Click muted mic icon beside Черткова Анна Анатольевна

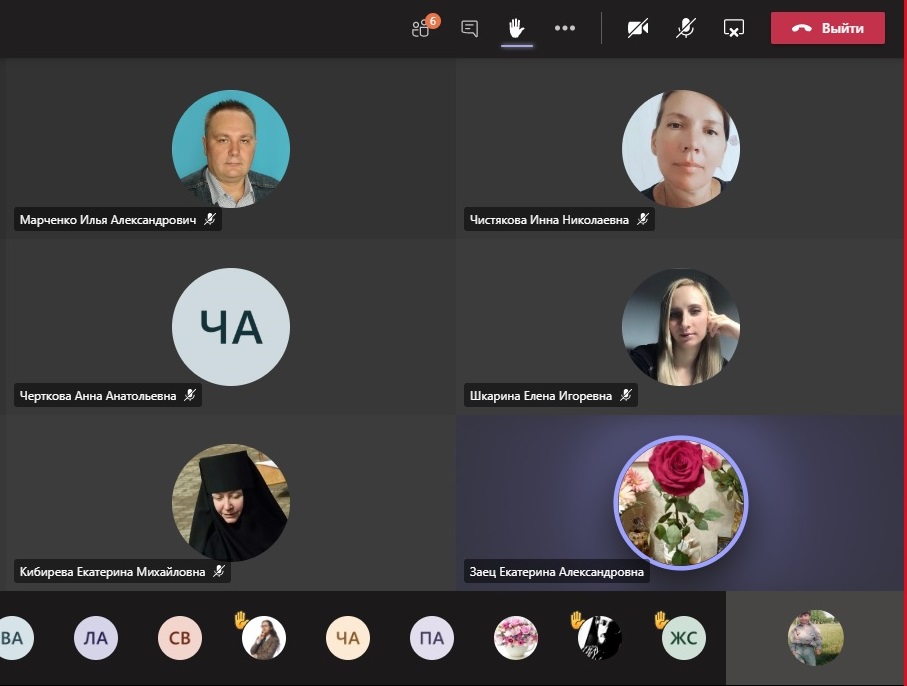coord(190,395)
